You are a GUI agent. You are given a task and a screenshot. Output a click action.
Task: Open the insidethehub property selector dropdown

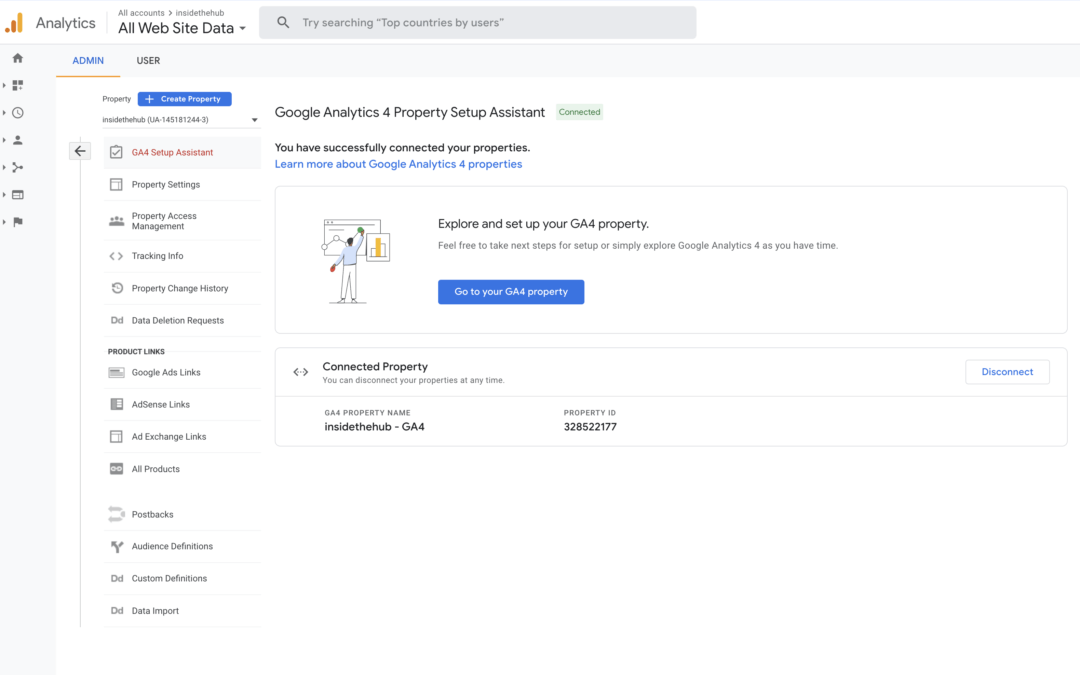[181, 120]
